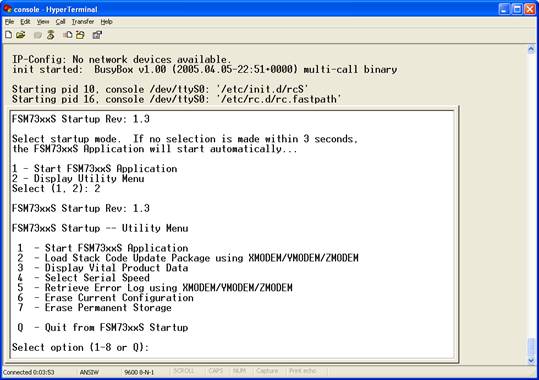Click 'Quit from FSM73xxS Startup' line
Screen dimensions: 539x380
(x=103, y=327)
